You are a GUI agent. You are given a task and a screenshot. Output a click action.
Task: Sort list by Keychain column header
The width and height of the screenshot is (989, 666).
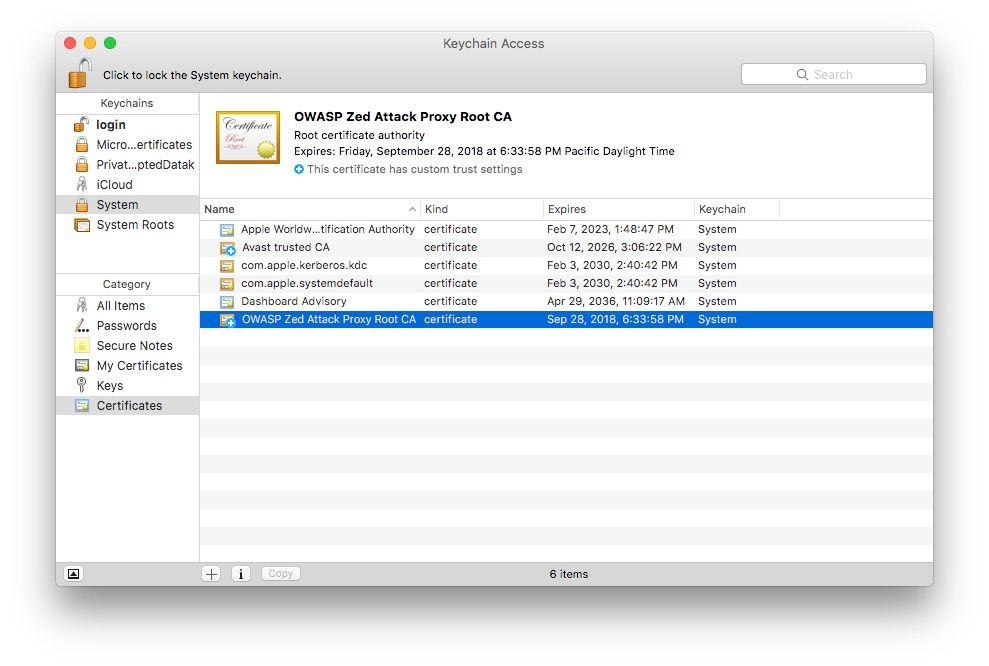point(737,209)
